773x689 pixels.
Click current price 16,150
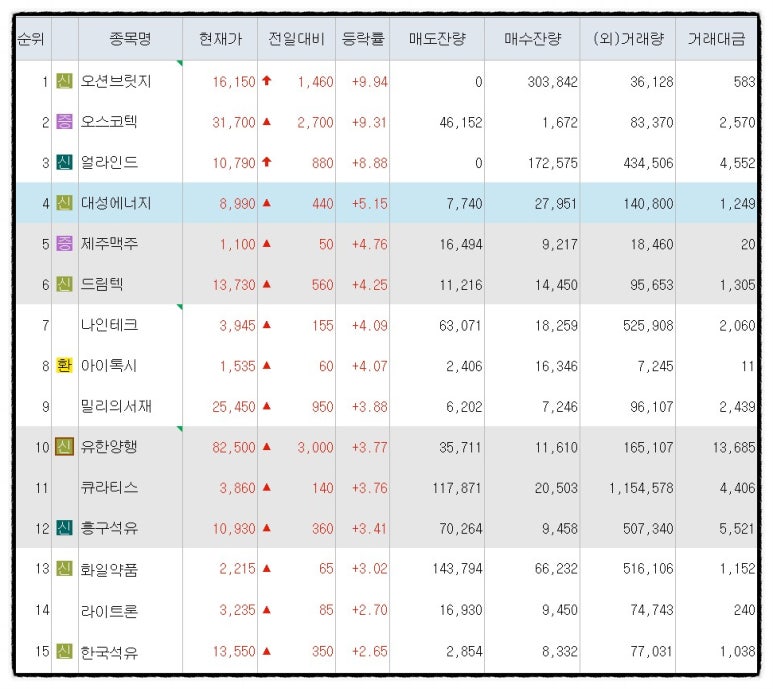(x=234, y=82)
